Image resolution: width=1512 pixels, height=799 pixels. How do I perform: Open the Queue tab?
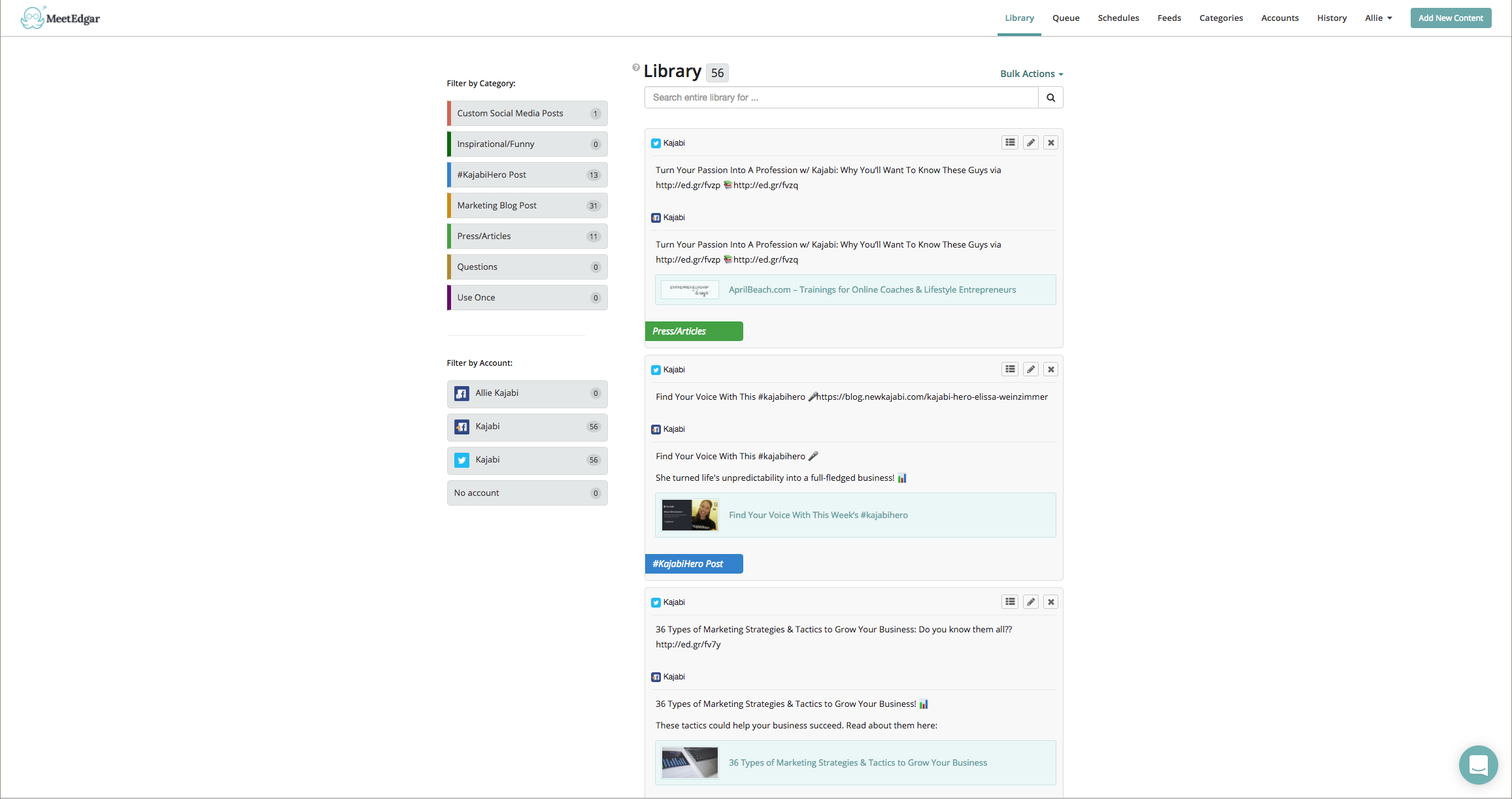click(x=1066, y=18)
